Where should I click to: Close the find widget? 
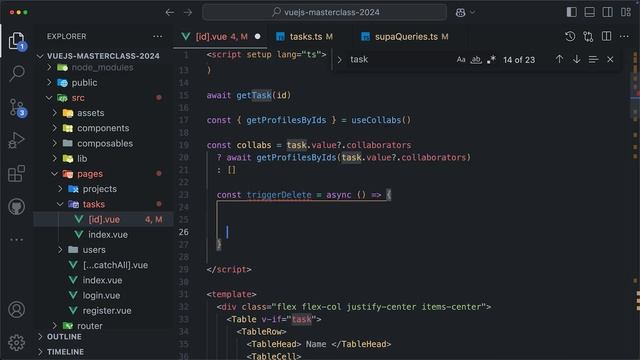(610, 60)
